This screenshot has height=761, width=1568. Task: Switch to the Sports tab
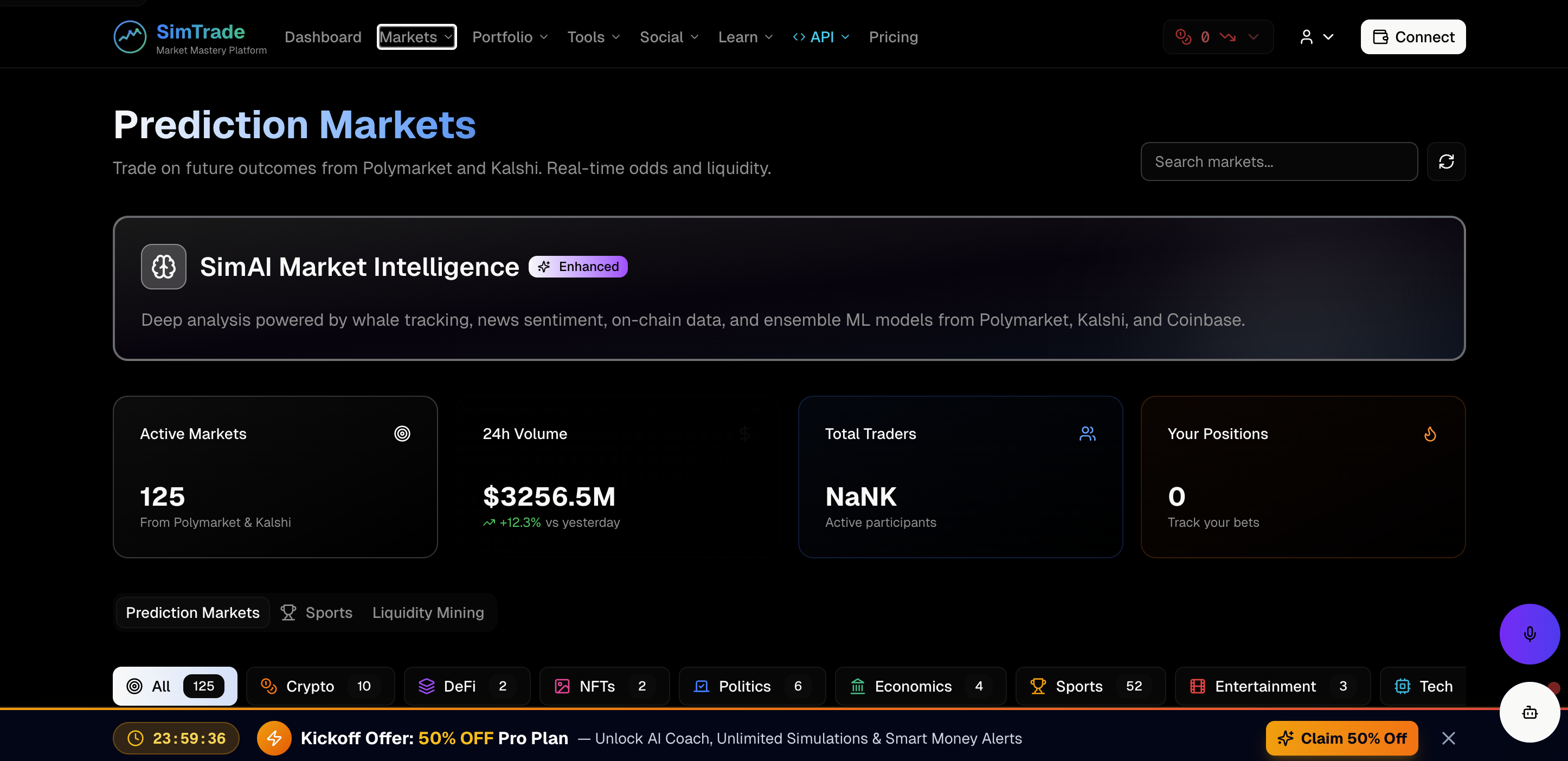pyautogui.click(x=317, y=612)
